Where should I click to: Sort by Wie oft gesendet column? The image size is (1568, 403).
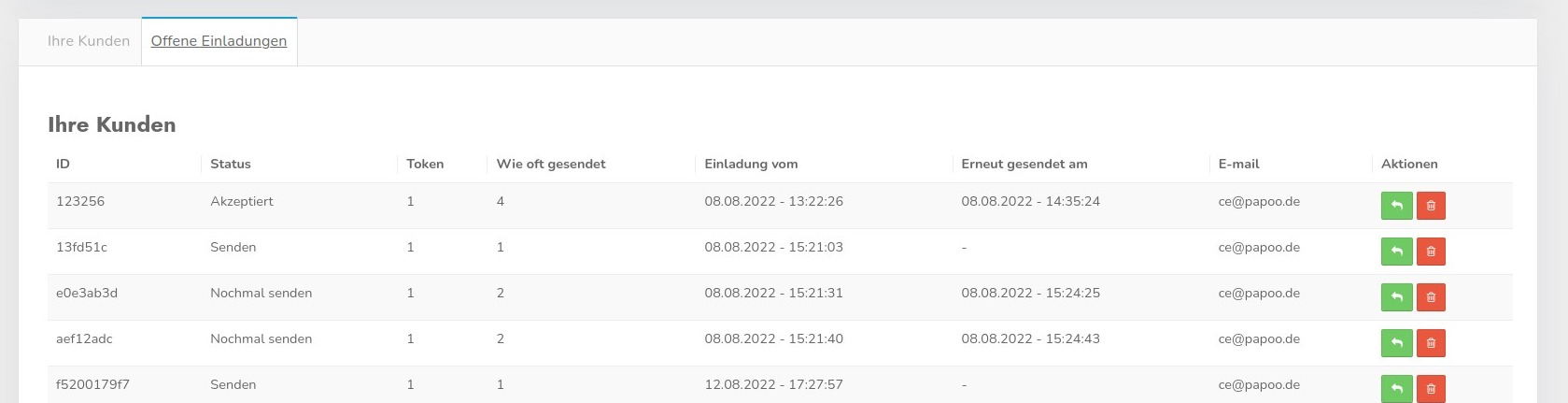[551, 164]
